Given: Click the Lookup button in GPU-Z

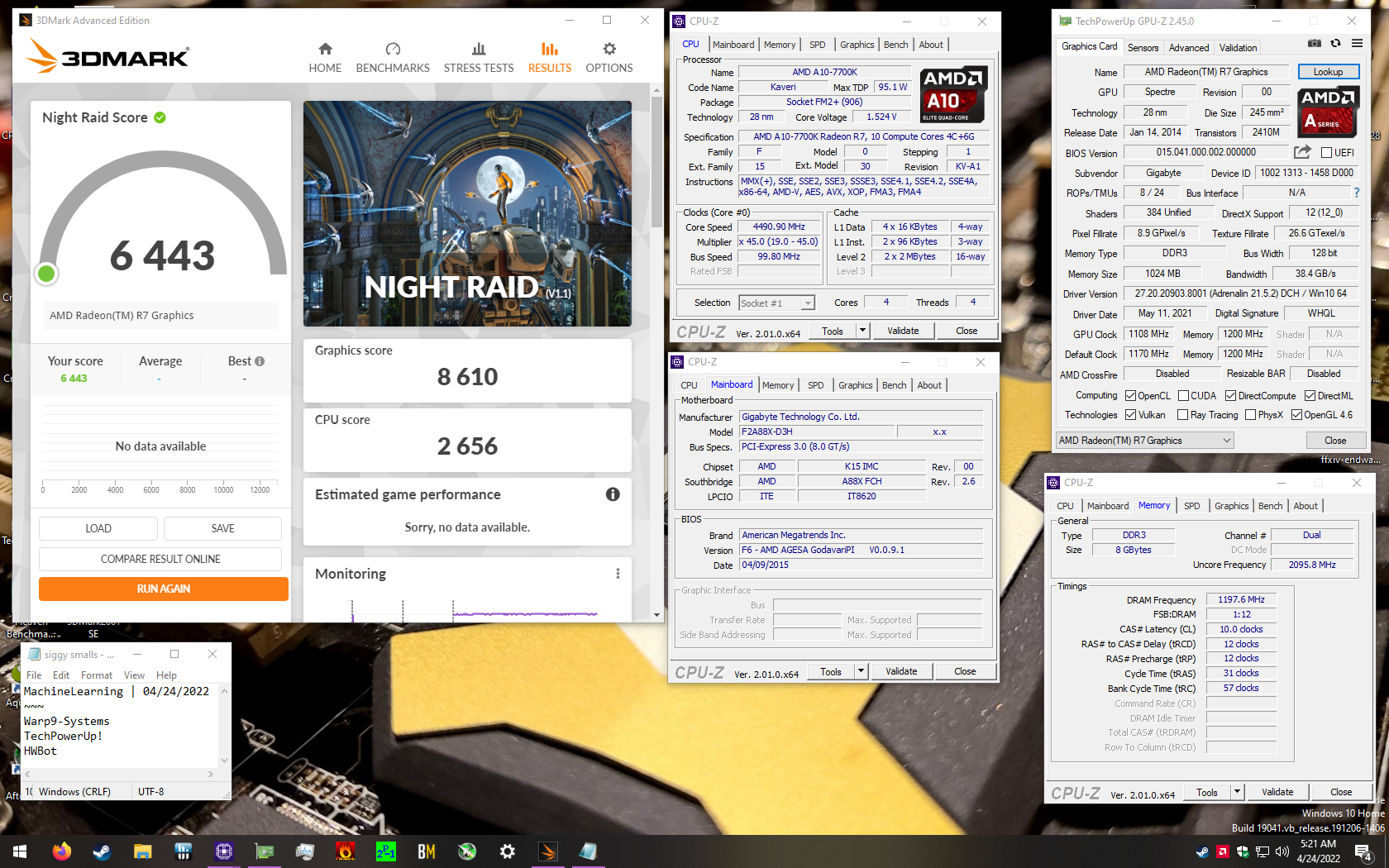Looking at the screenshot, I should 1328,72.
